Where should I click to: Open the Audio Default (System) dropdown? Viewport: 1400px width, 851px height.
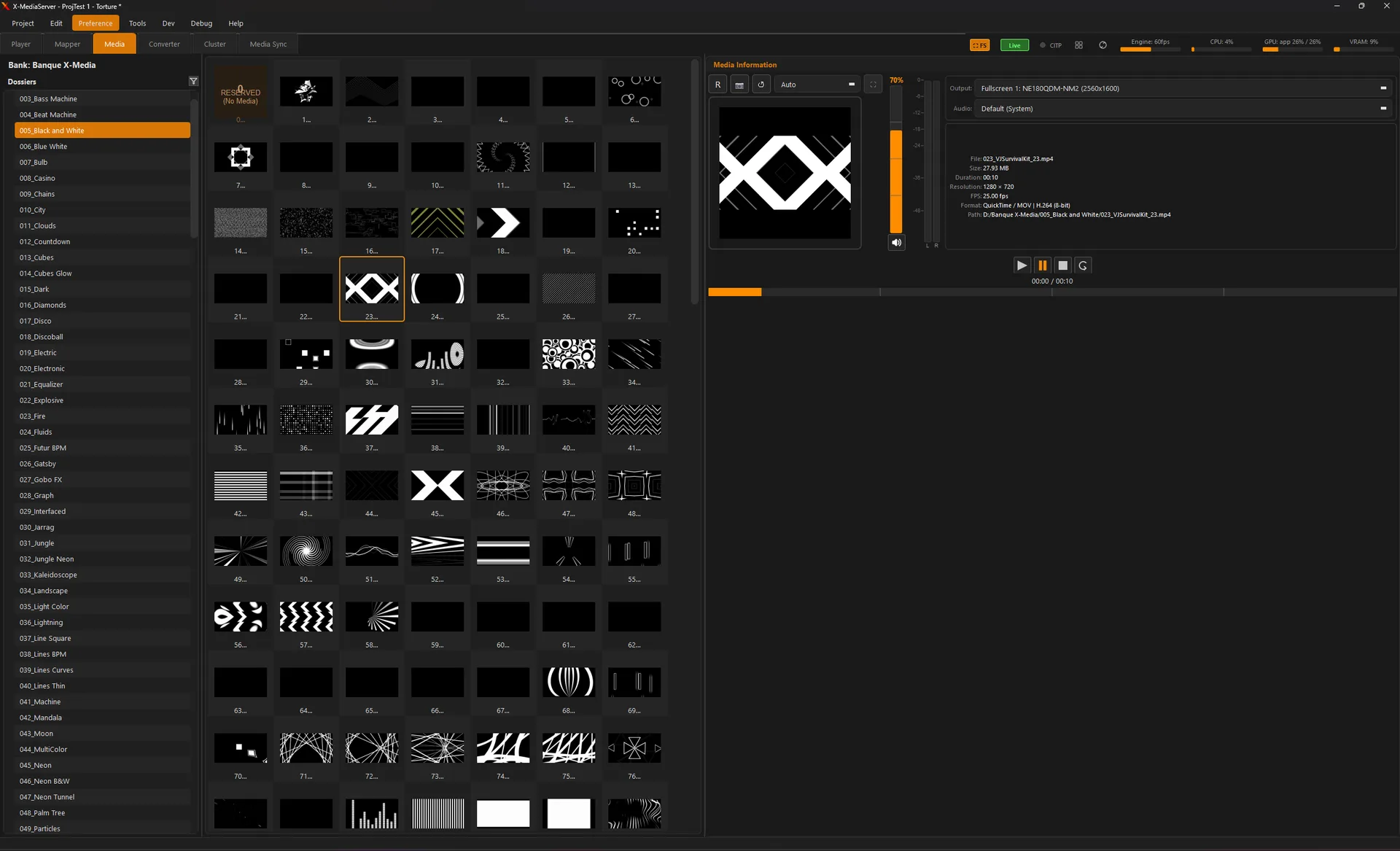(1183, 109)
